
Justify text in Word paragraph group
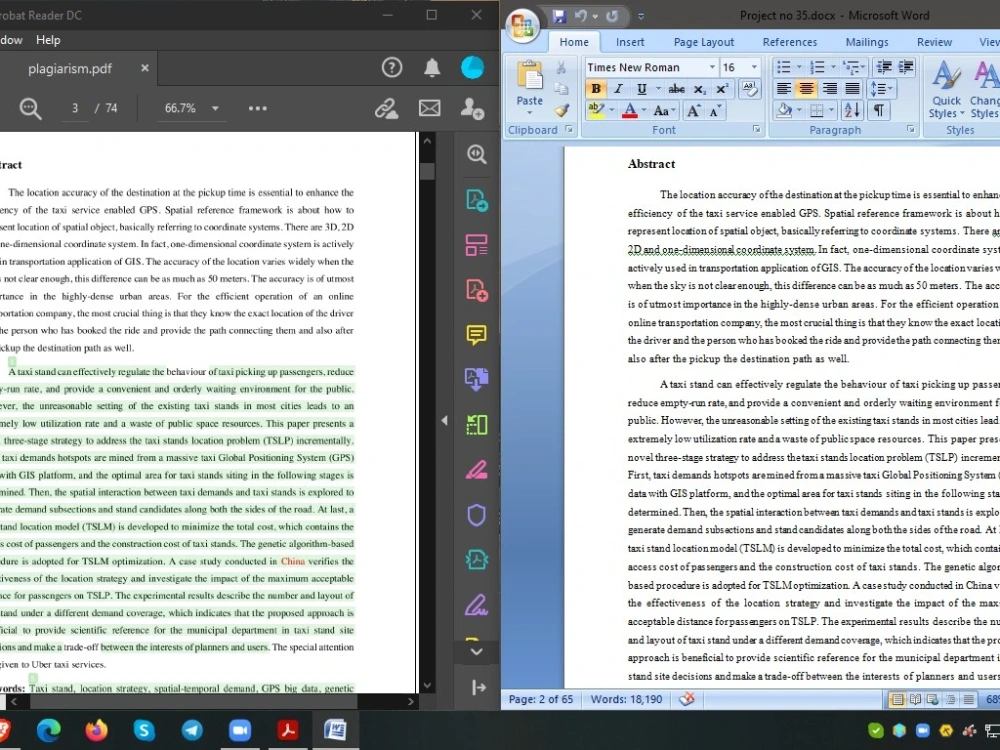(x=853, y=89)
